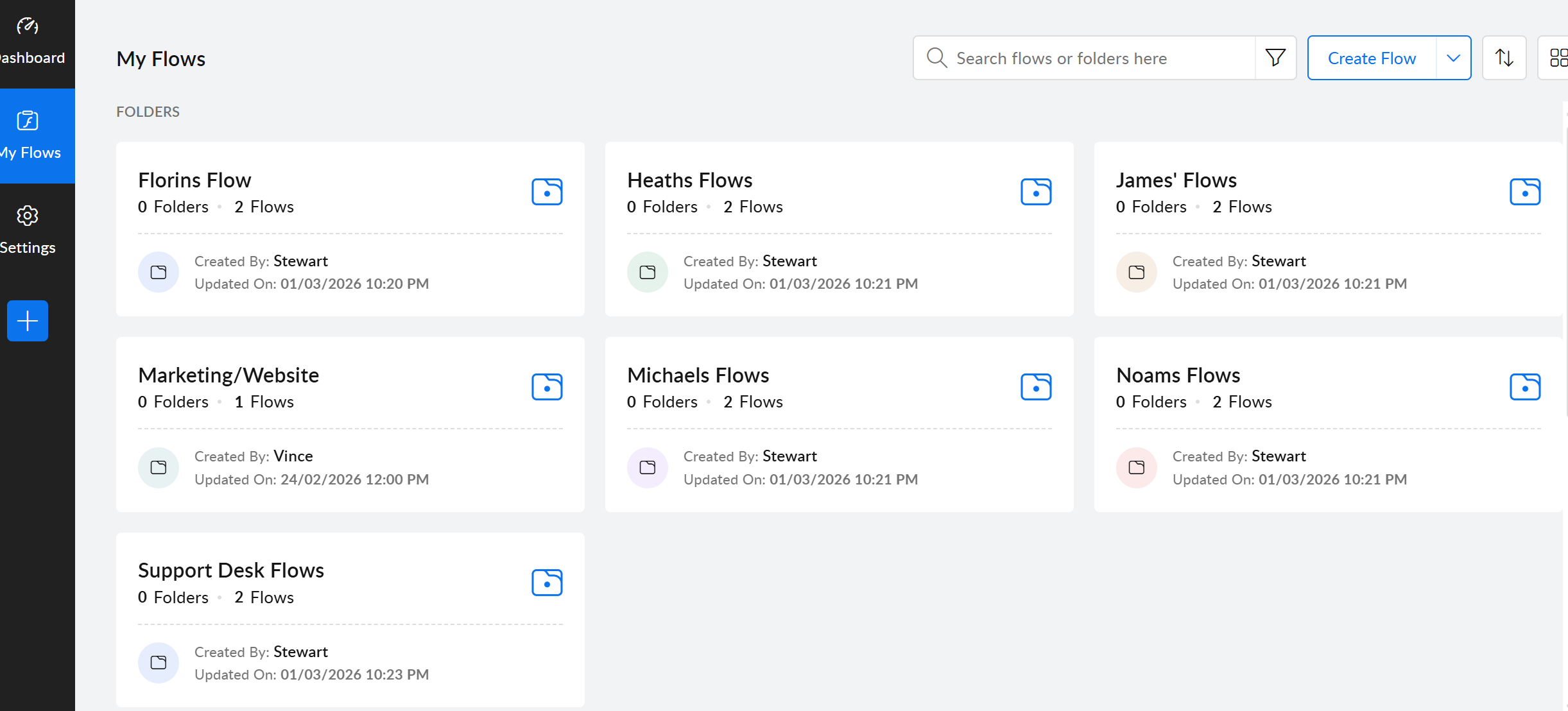
Task: Switch to grid view layout icon
Action: click(1558, 58)
